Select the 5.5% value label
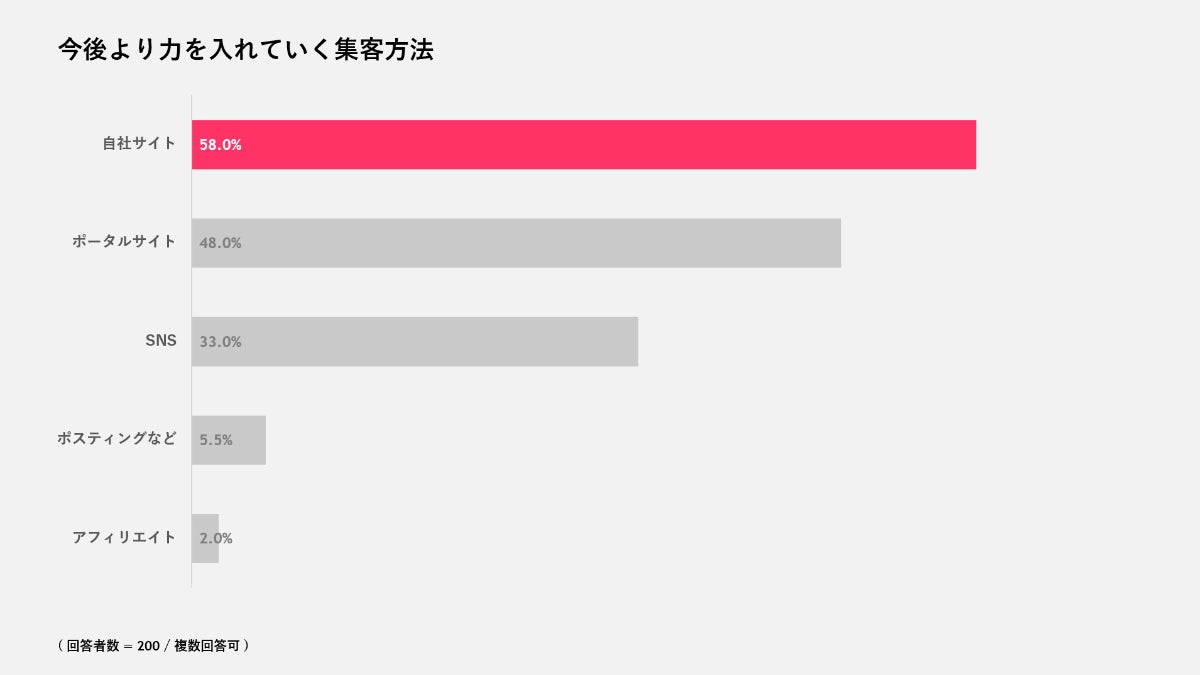Screen dimensions: 1200x675 click(216, 440)
